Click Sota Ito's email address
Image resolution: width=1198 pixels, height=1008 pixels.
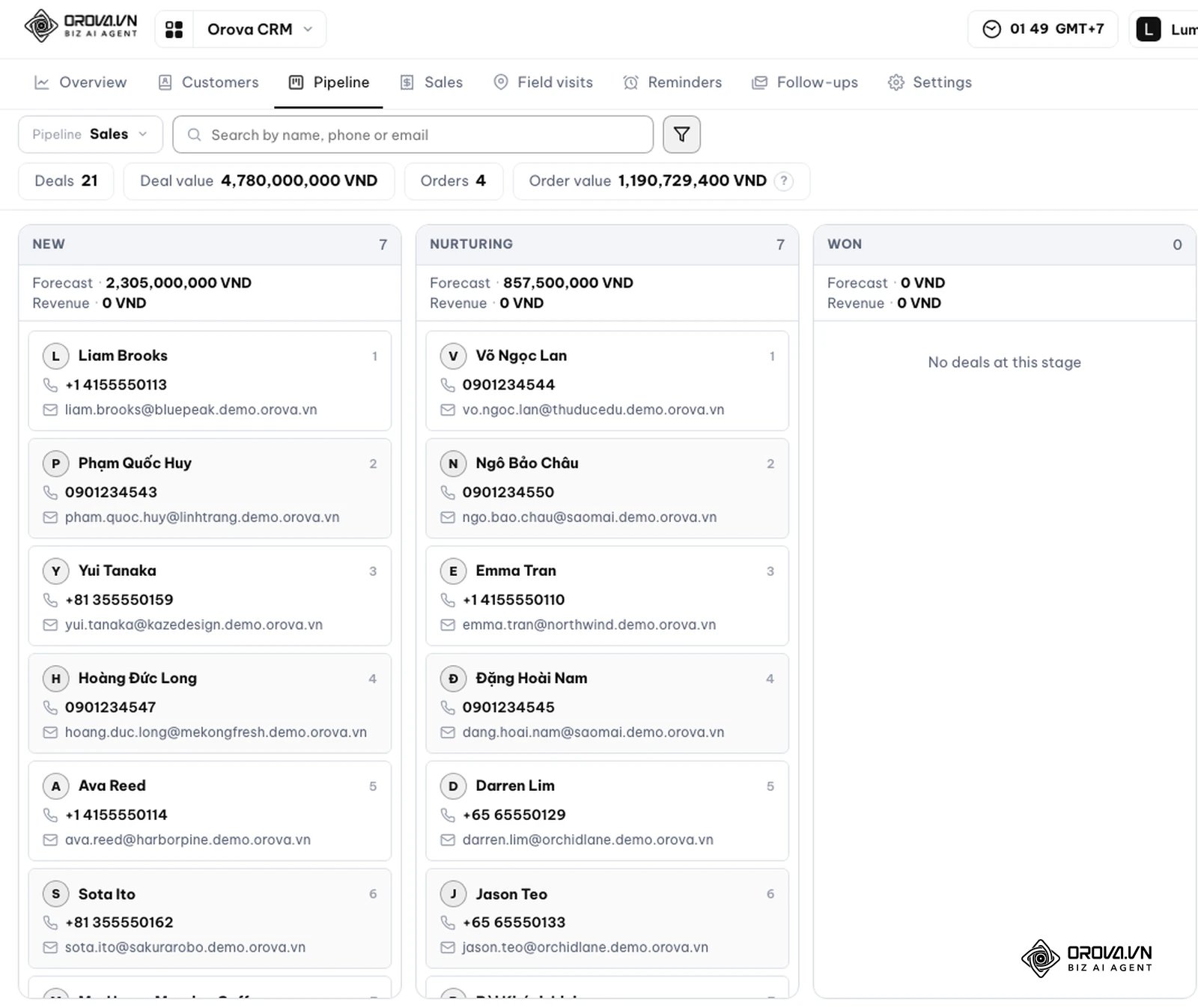pyautogui.click(x=185, y=947)
